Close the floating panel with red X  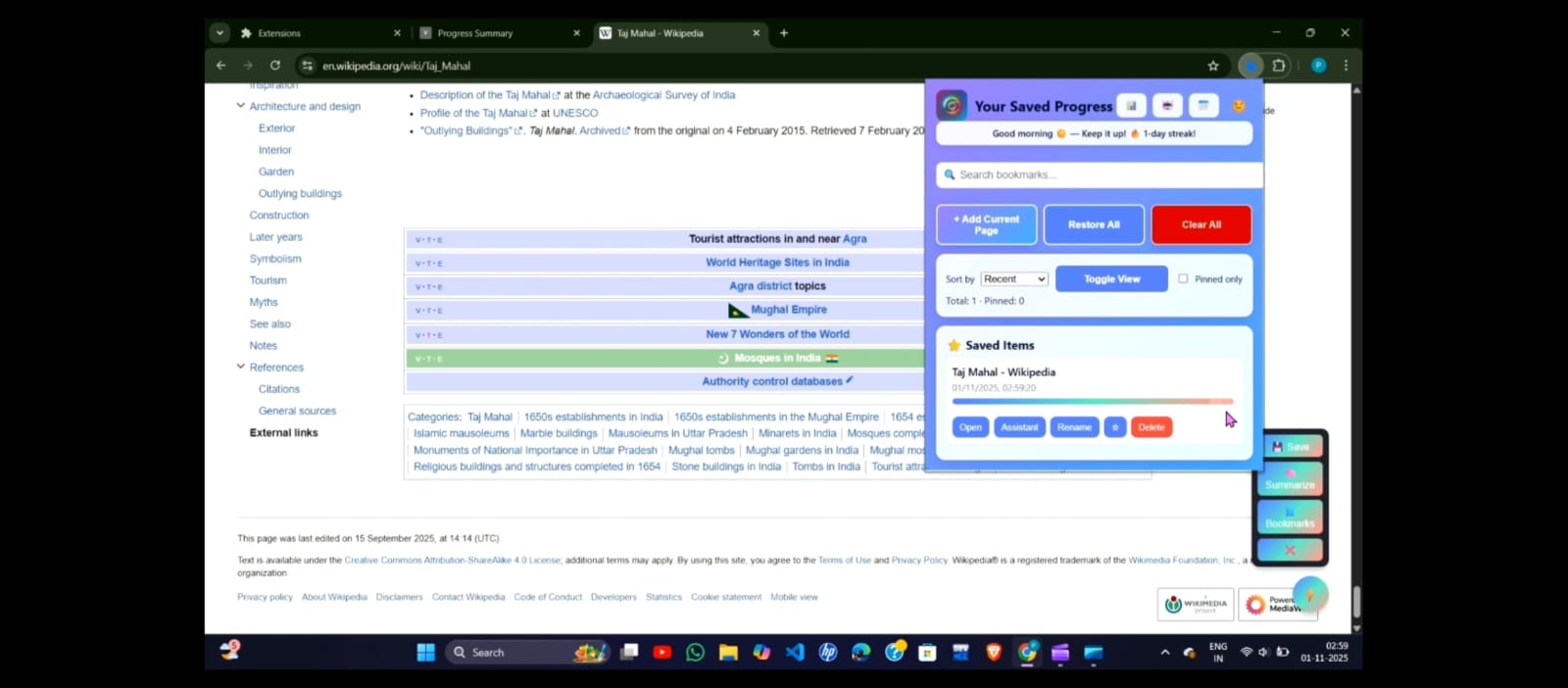click(x=1291, y=550)
